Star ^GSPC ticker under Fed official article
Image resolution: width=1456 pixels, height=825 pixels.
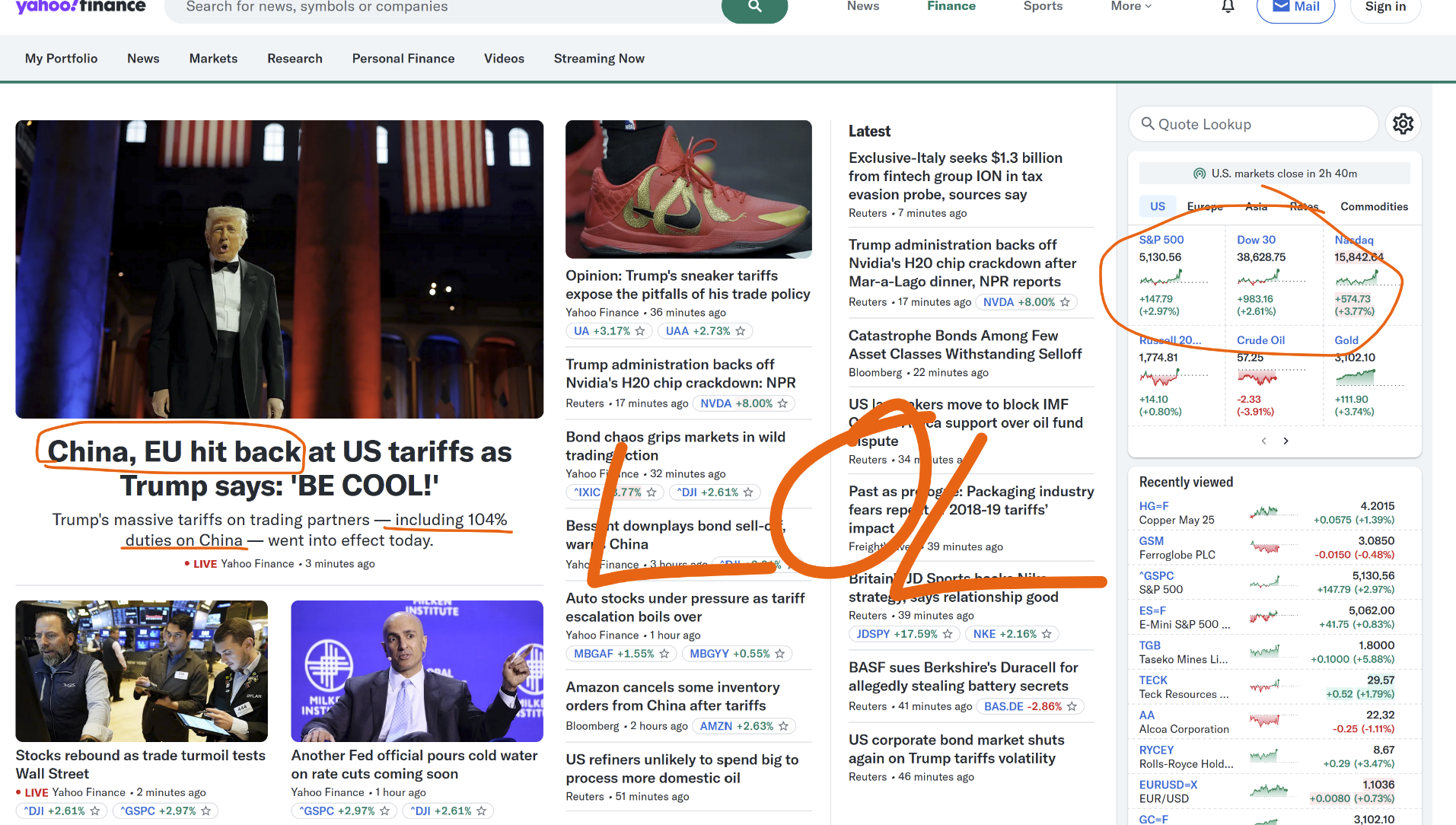(384, 811)
